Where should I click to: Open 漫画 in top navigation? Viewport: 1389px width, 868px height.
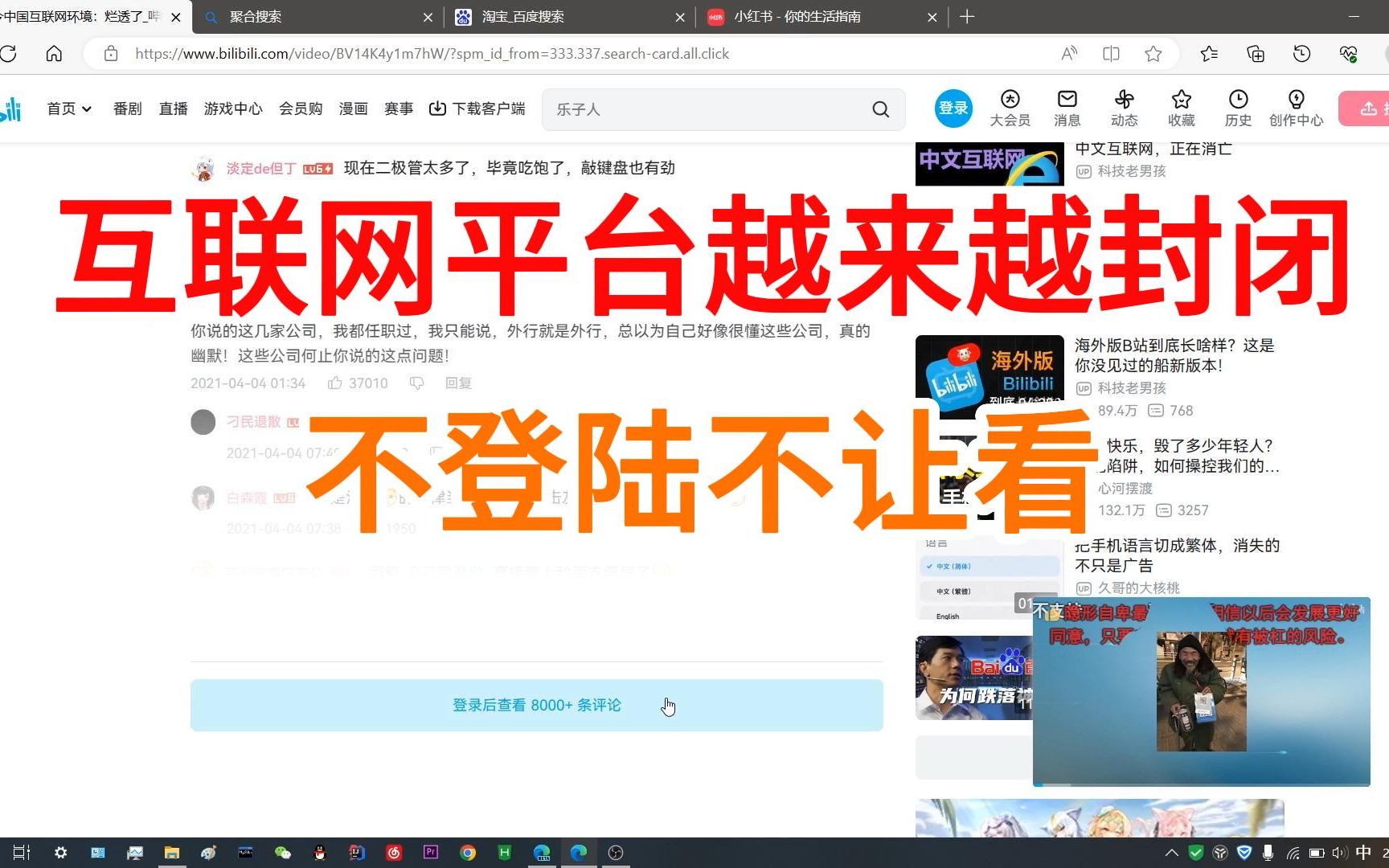point(353,108)
